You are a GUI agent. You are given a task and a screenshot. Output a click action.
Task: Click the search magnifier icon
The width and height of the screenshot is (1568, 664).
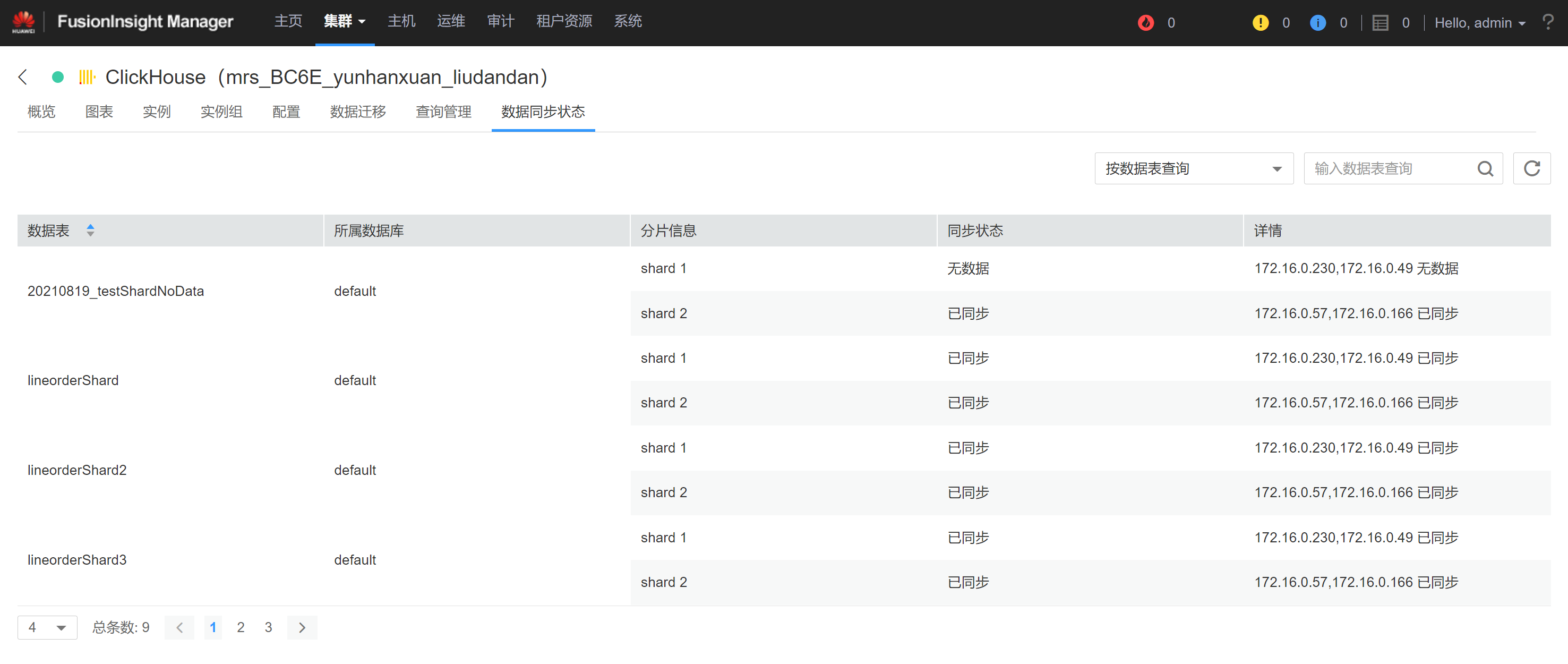(x=1485, y=169)
